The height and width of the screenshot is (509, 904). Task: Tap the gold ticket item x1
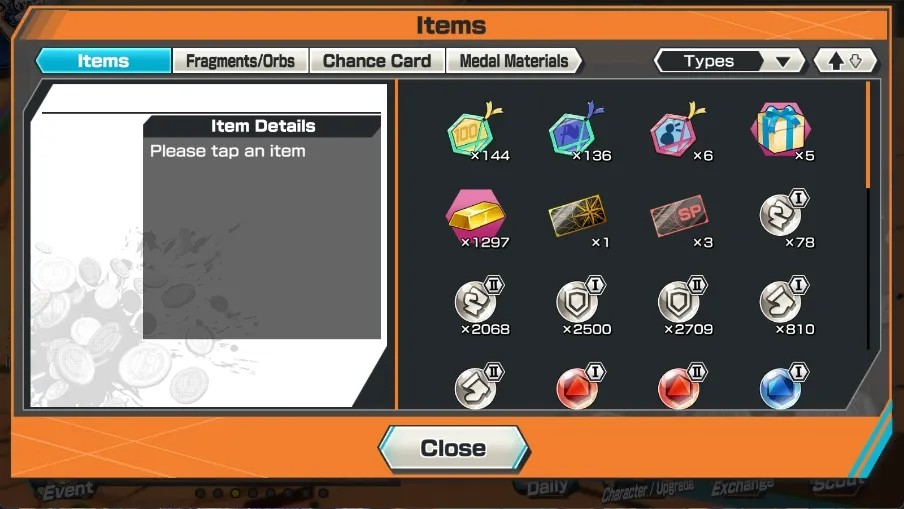[577, 219]
